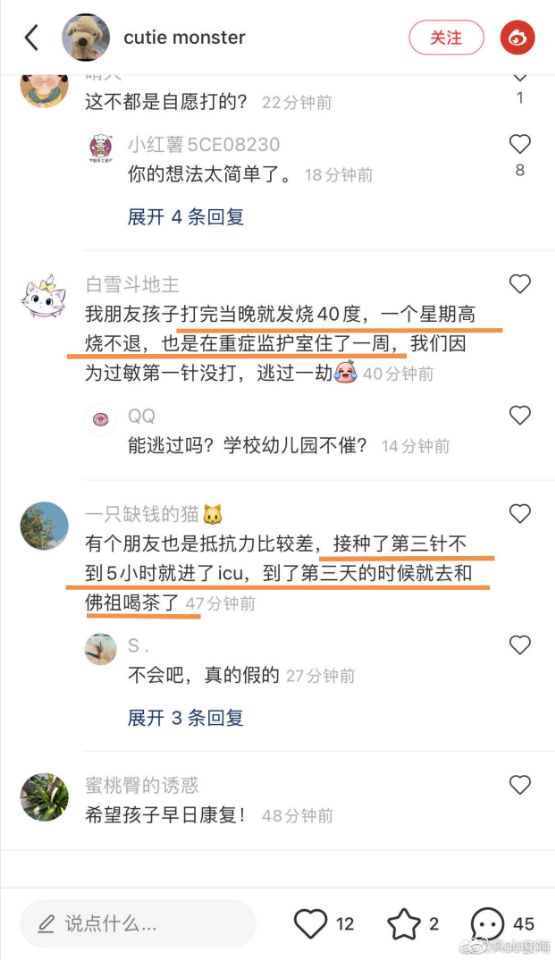The width and height of the screenshot is (555, 960).
Task: Tap the 说点什么 comment input field
Action: coord(138,923)
